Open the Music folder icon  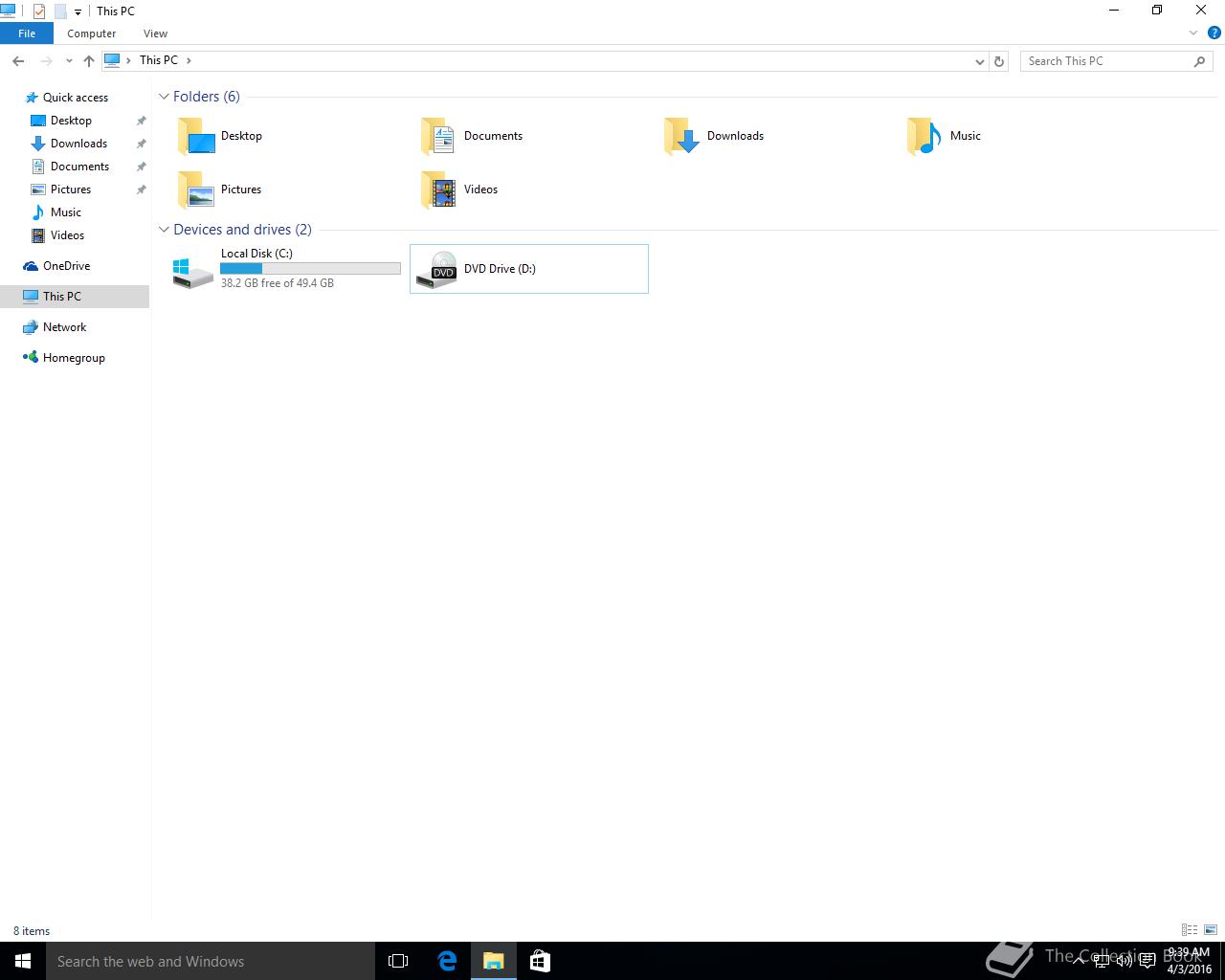[x=925, y=136]
